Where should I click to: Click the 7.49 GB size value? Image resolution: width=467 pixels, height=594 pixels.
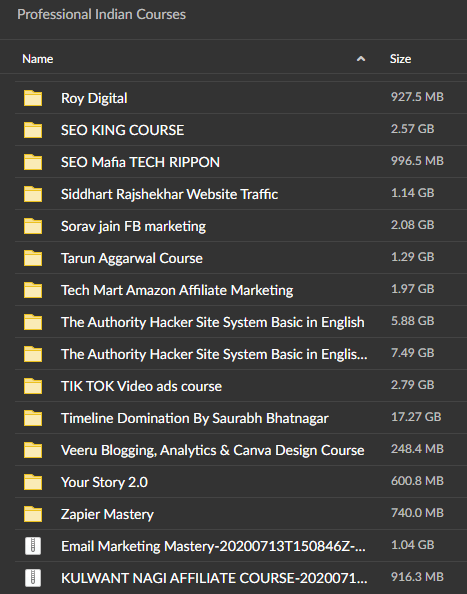pyautogui.click(x=412, y=353)
